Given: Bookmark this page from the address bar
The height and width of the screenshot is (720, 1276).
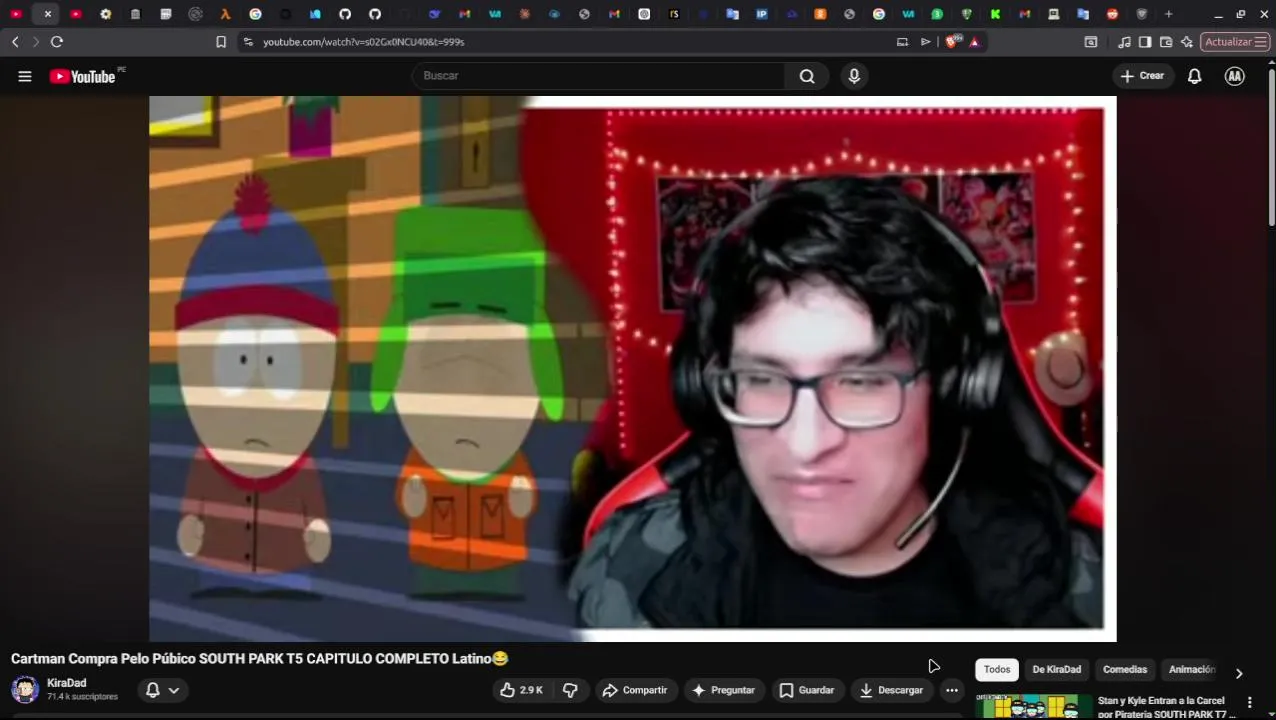Looking at the screenshot, I should [221, 42].
